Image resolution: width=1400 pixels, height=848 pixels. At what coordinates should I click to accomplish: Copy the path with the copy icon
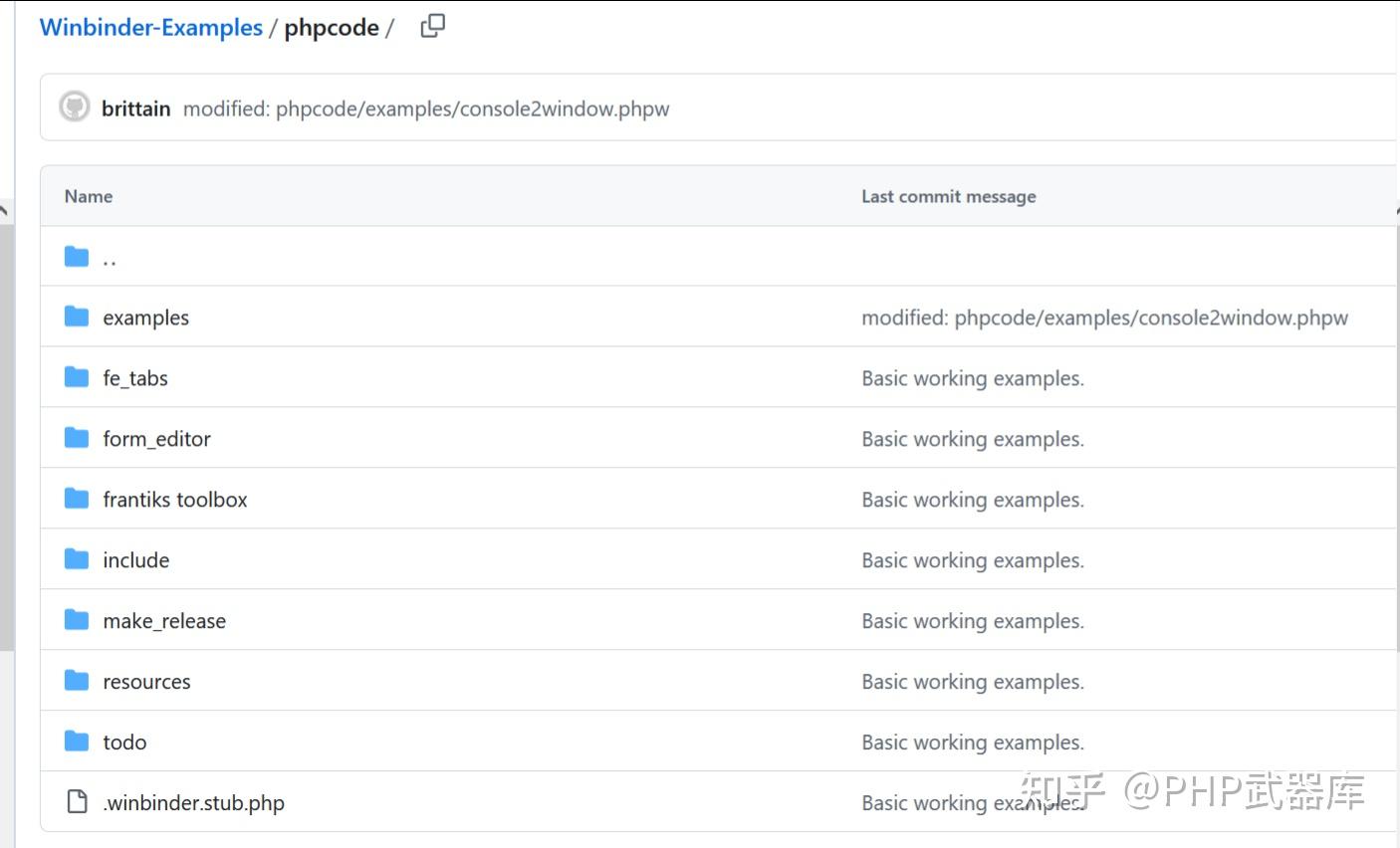pos(433,26)
